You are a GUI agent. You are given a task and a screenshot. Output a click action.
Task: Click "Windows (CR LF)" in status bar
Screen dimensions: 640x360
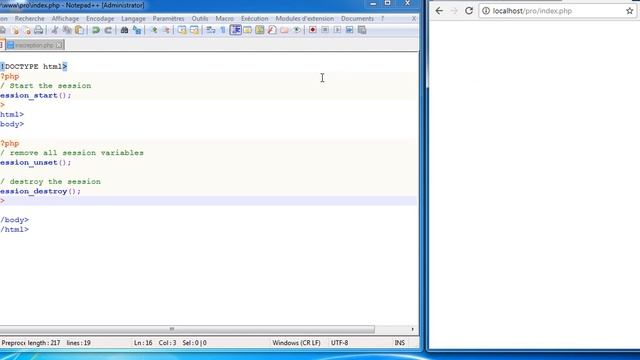click(296, 343)
